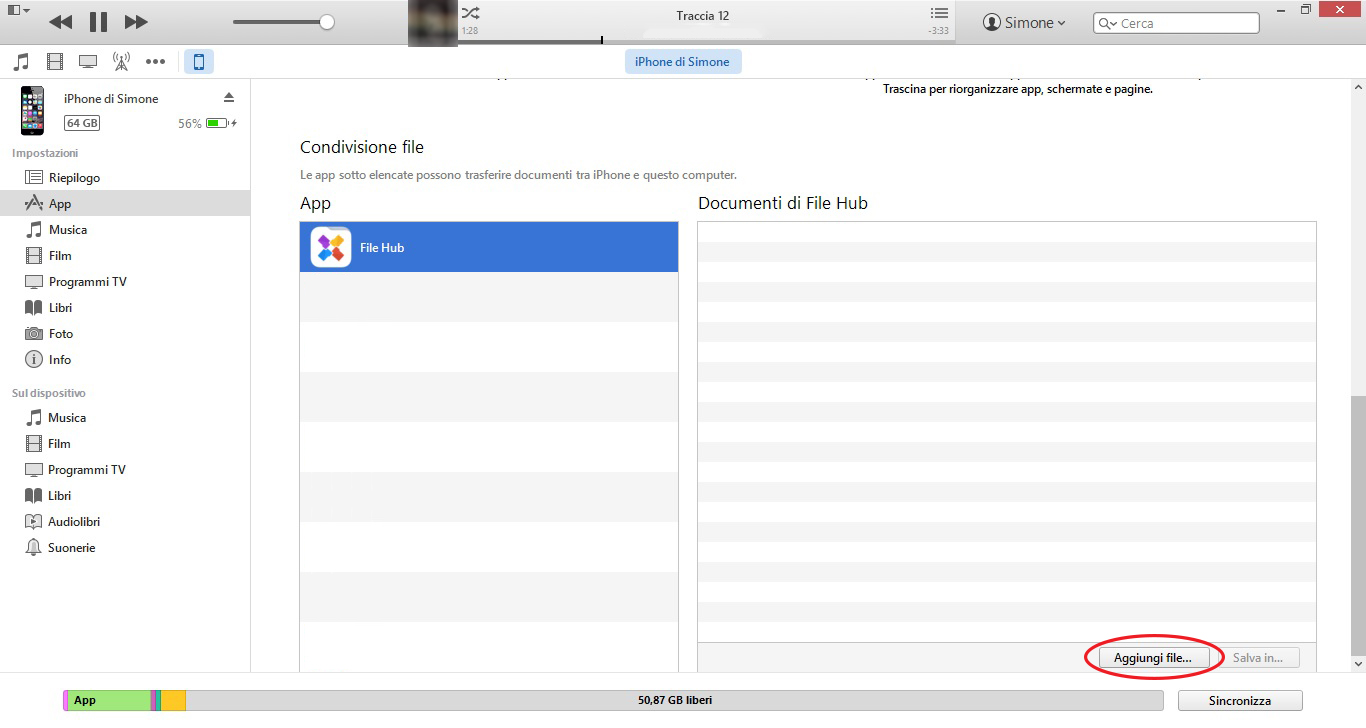Open Info settings
The width and height of the screenshot is (1366, 728).
[125, 359]
